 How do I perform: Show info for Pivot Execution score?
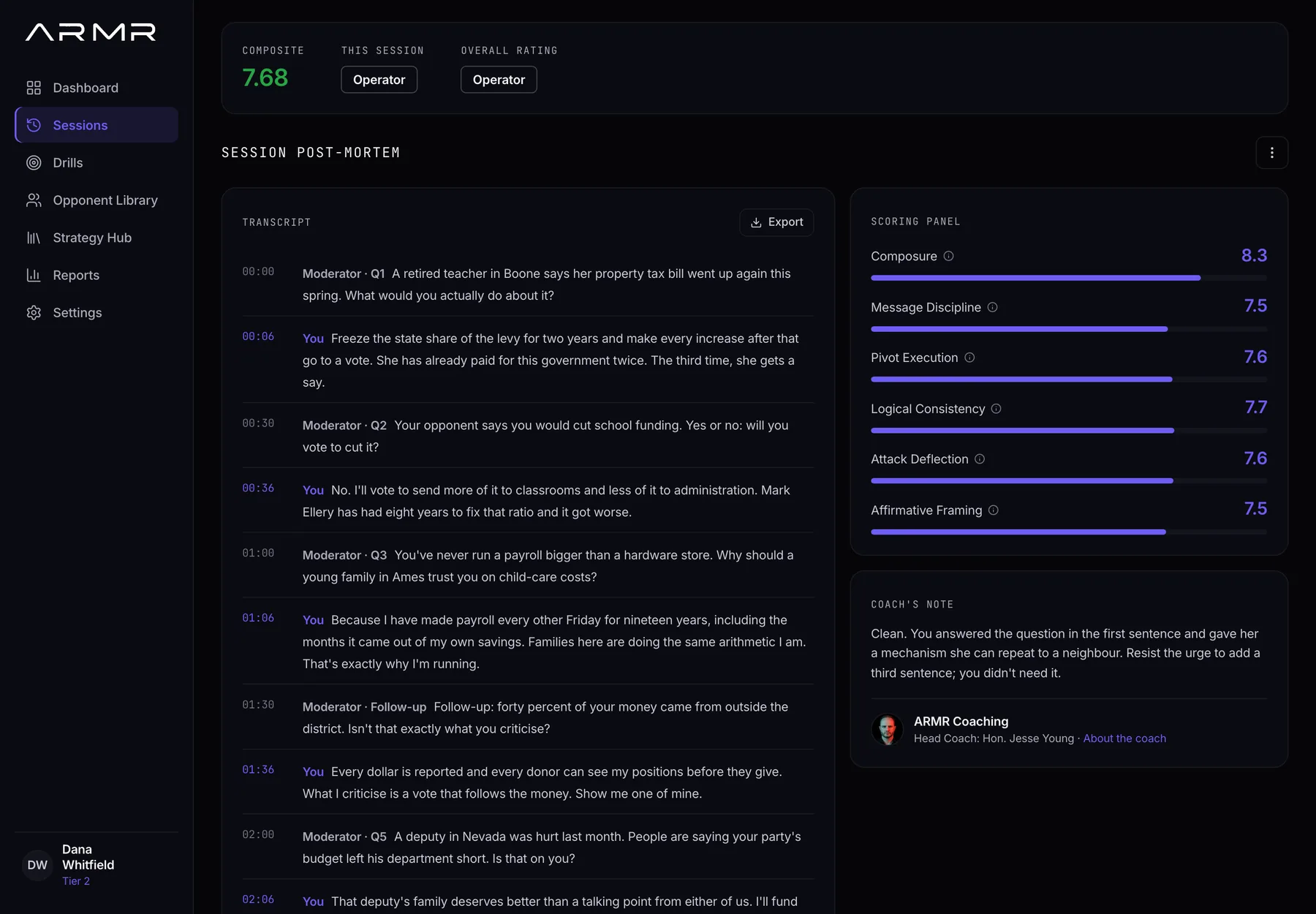click(969, 358)
